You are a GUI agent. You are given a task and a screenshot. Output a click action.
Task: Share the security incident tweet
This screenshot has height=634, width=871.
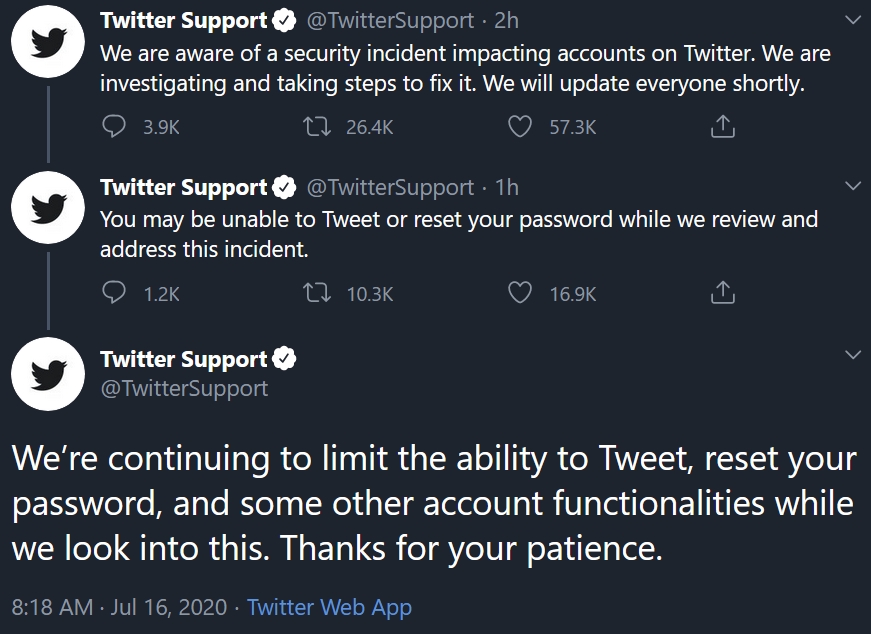(x=722, y=127)
